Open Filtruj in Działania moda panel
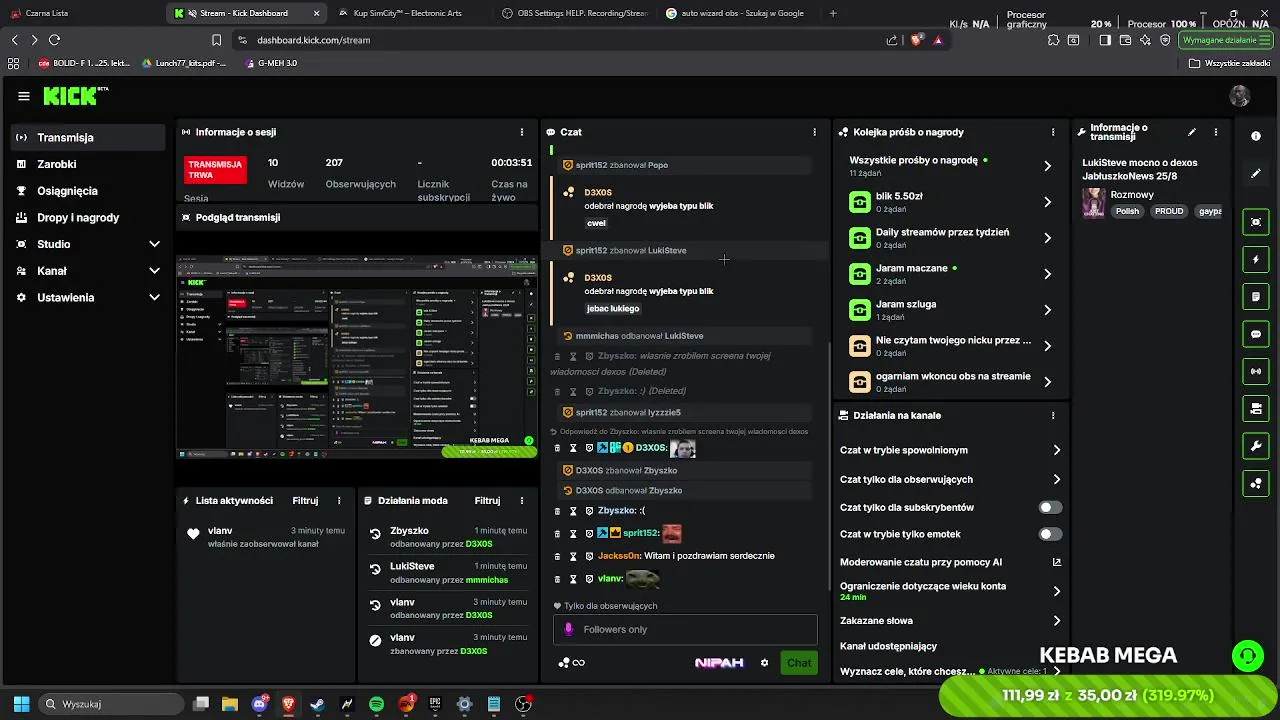1280x720 pixels. (487, 500)
